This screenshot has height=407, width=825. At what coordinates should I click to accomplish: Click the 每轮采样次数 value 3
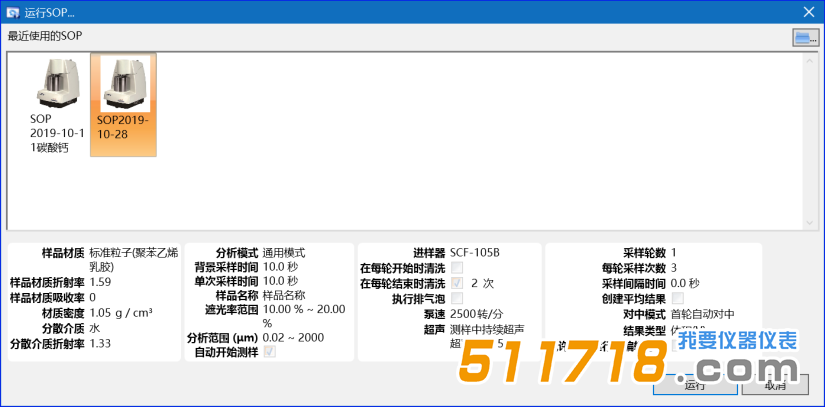(x=674, y=268)
